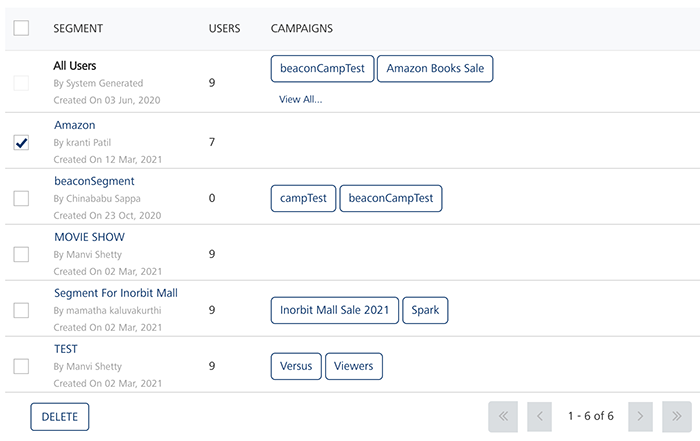
Task: Check the MOVIE SHOW segment checkbox
Action: [21, 254]
